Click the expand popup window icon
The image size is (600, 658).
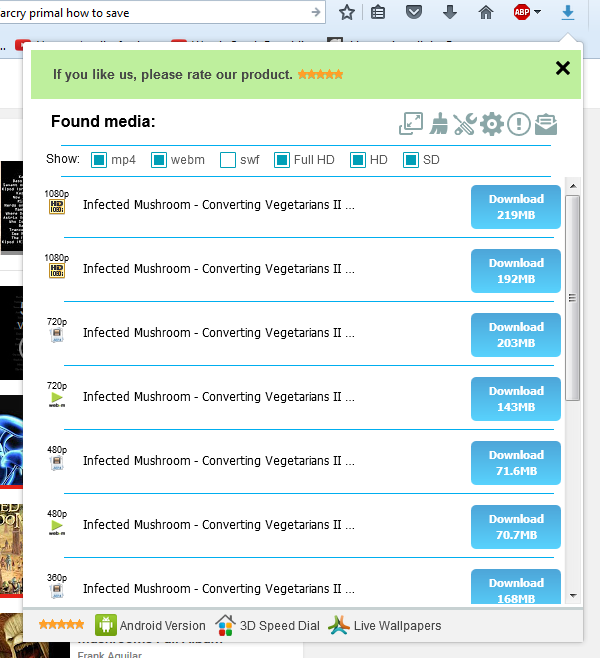[411, 124]
